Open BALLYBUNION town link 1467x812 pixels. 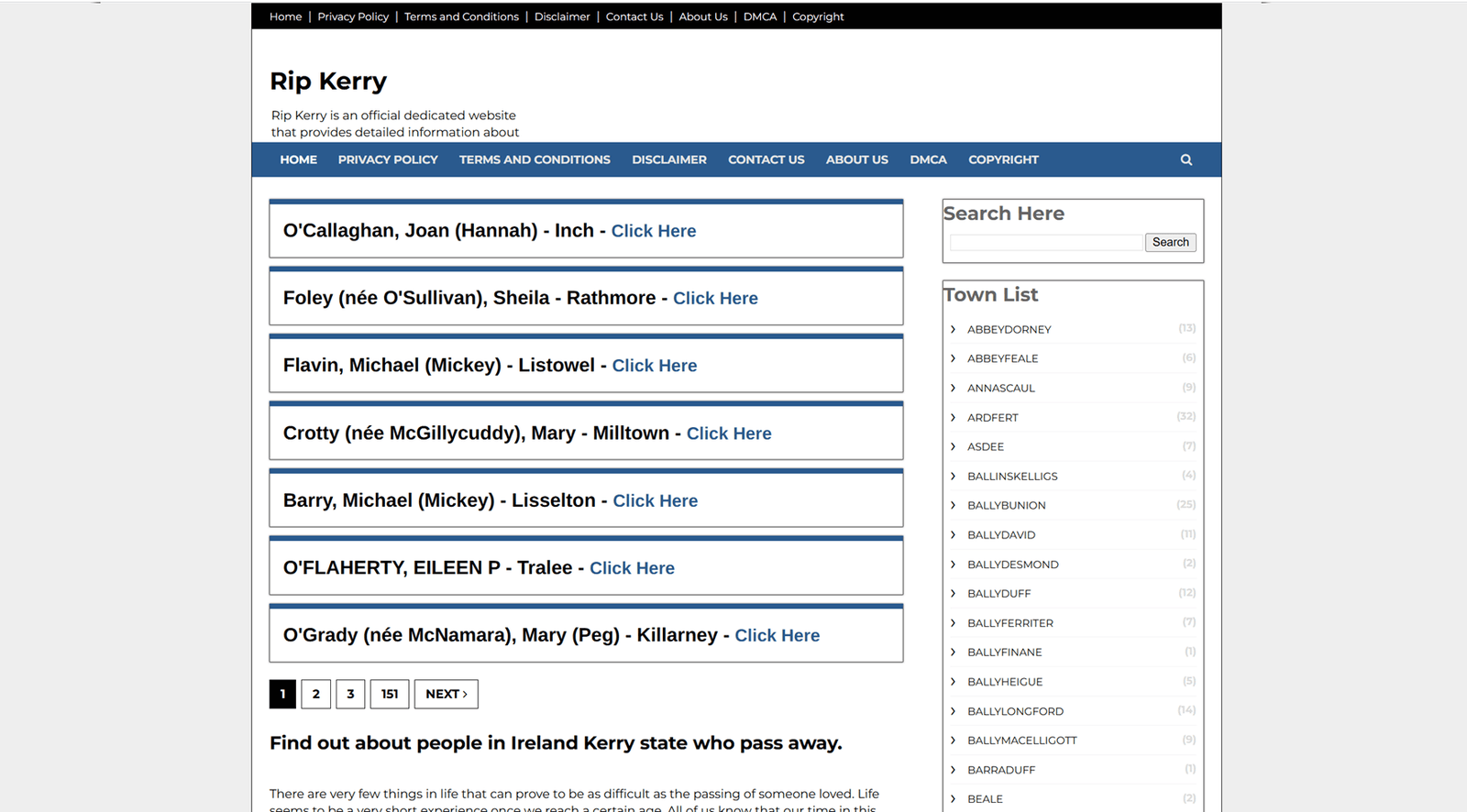pyautogui.click(x=1006, y=505)
